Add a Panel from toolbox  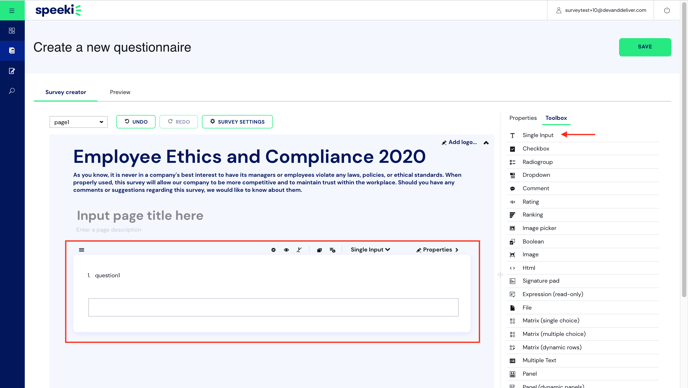click(x=583, y=374)
